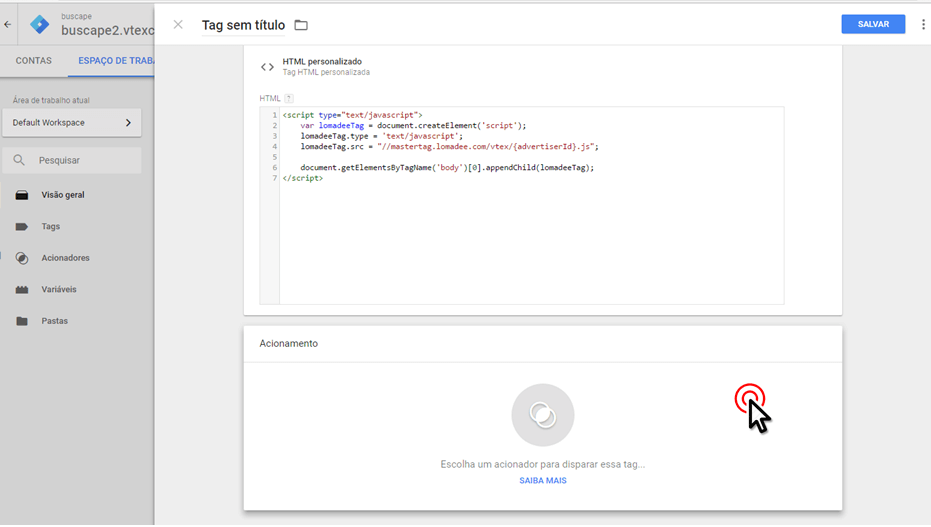The width and height of the screenshot is (931, 527).
Task: Click code line with mastertag.lomadee.com URL
Action: [x=449, y=147]
